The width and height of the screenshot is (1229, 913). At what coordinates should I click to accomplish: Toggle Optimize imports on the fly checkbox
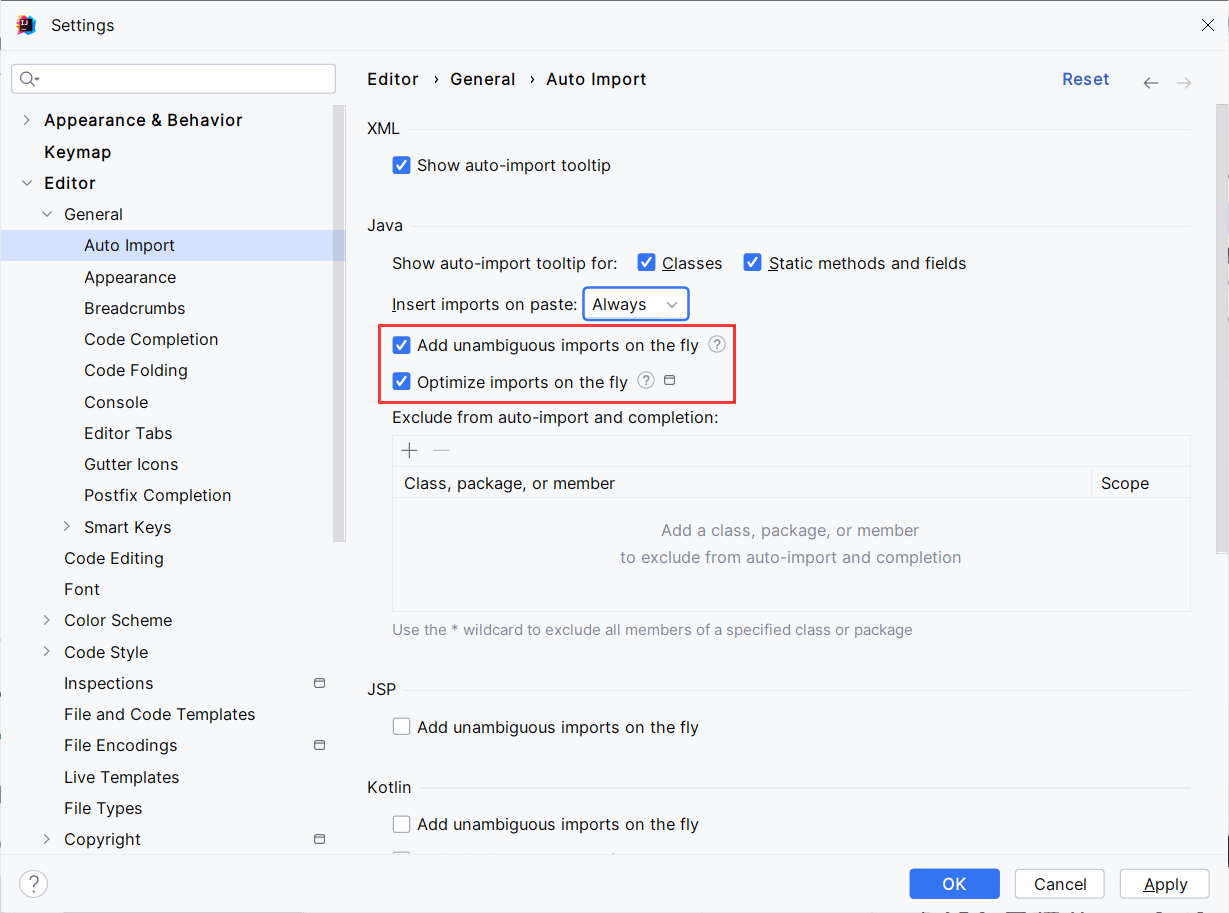click(401, 381)
